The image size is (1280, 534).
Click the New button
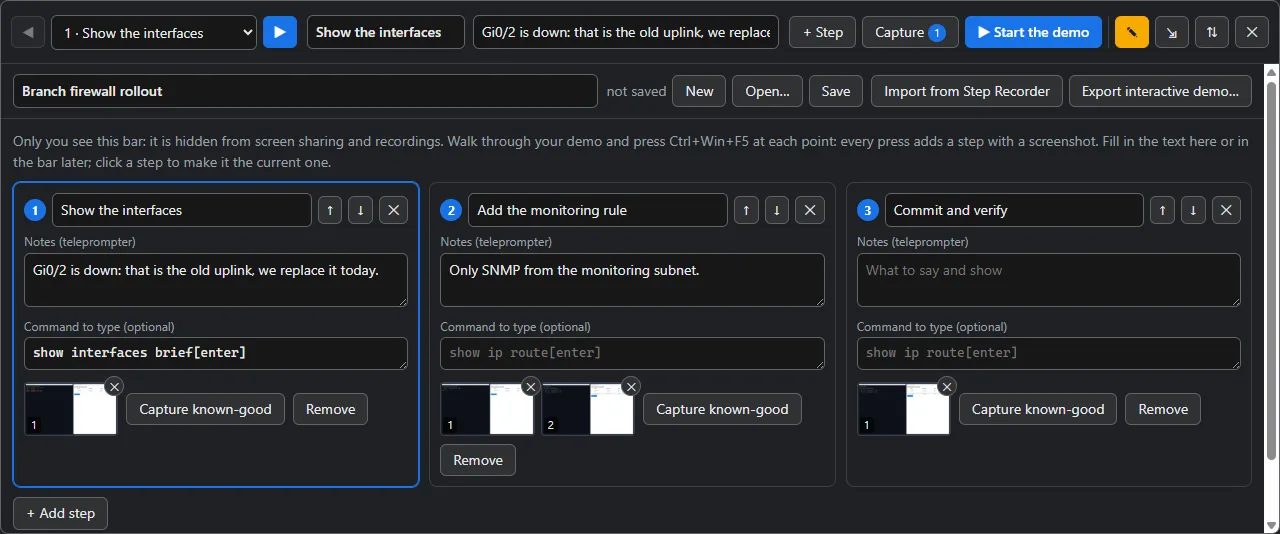pos(699,91)
